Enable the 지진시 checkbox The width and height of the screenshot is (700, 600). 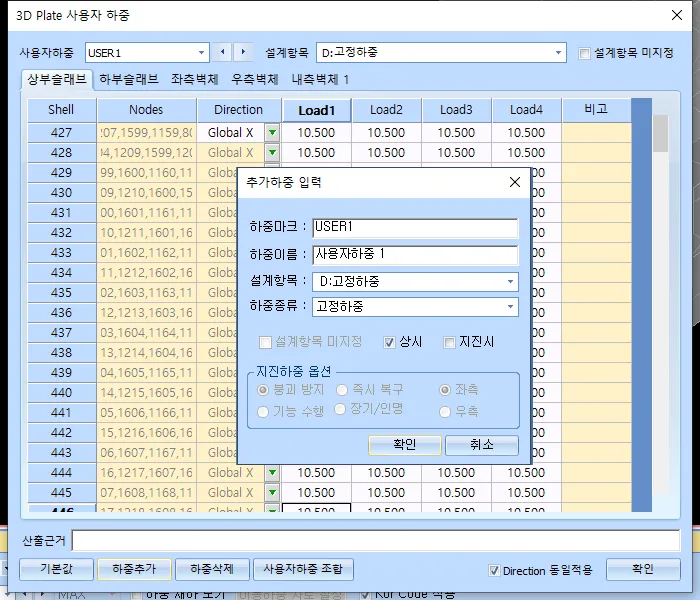coord(449,342)
